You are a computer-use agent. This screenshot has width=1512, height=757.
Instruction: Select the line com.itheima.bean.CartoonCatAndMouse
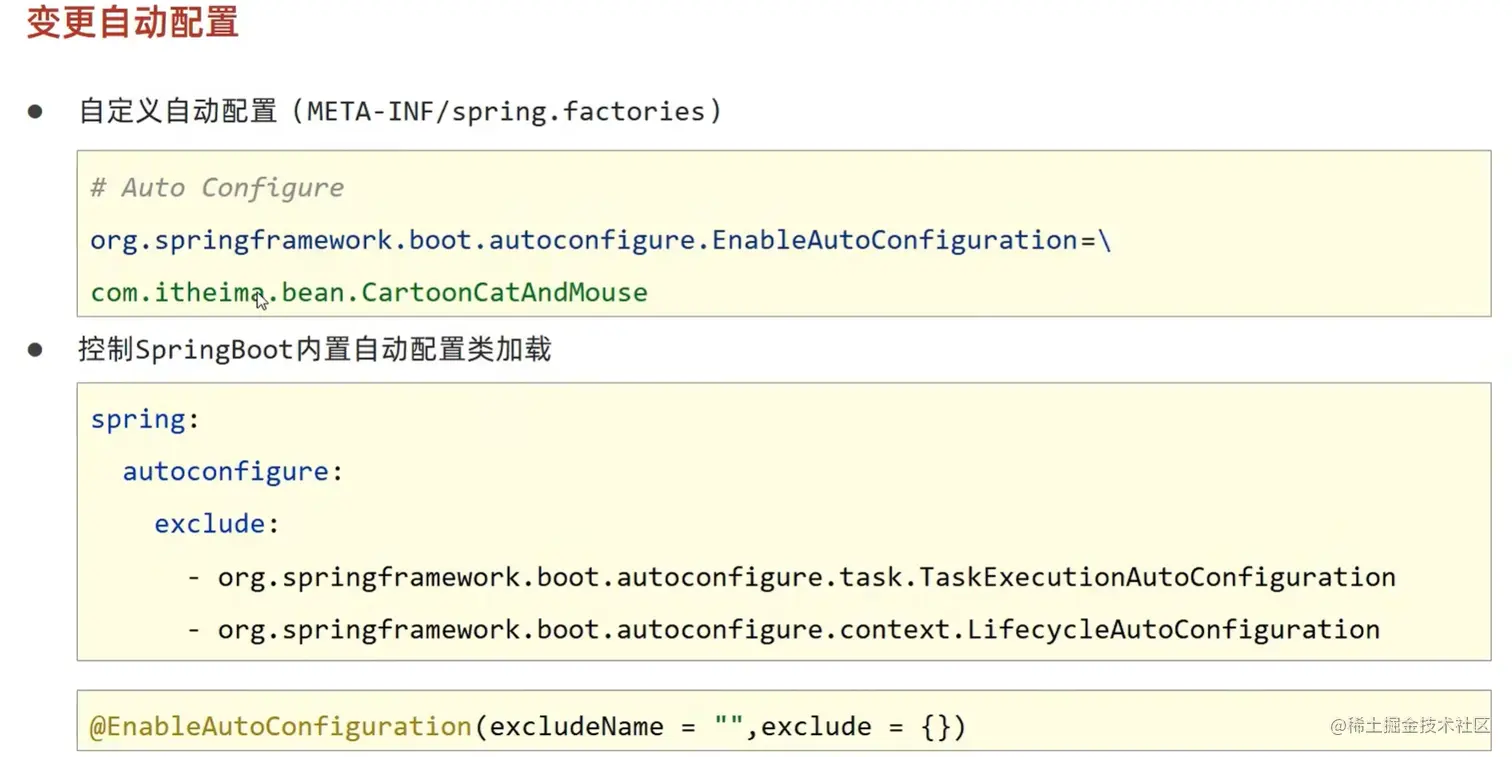click(x=369, y=292)
